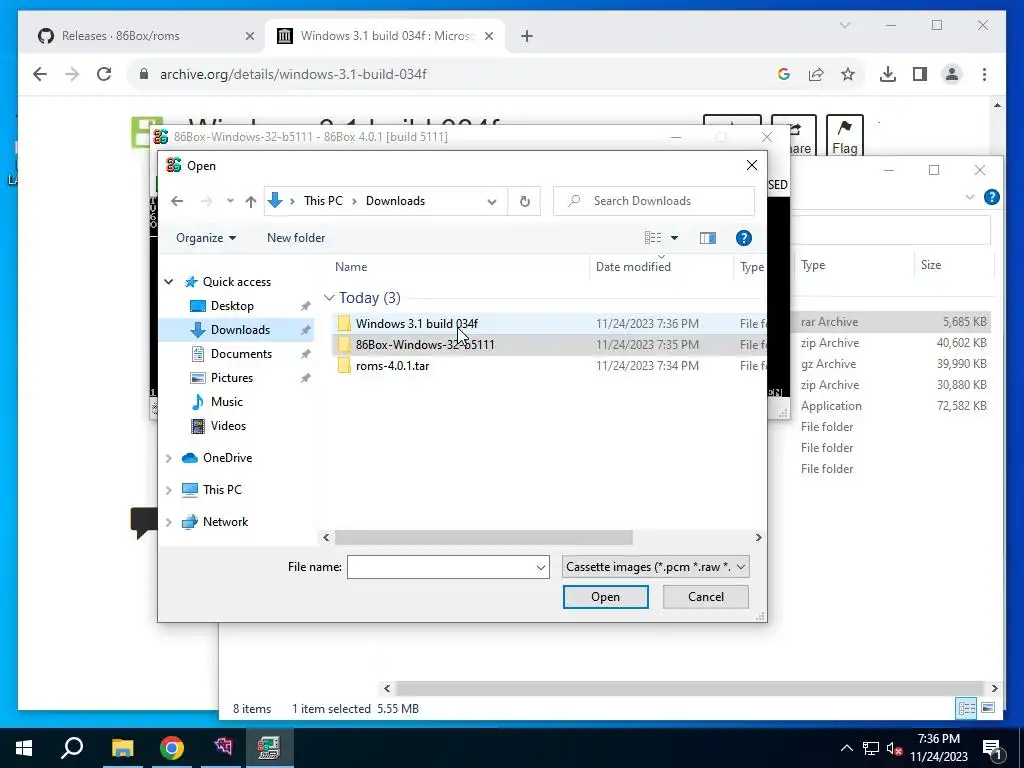1024x768 pixels.
Task: Sort files by Date modified column
Action: [633, 266]
